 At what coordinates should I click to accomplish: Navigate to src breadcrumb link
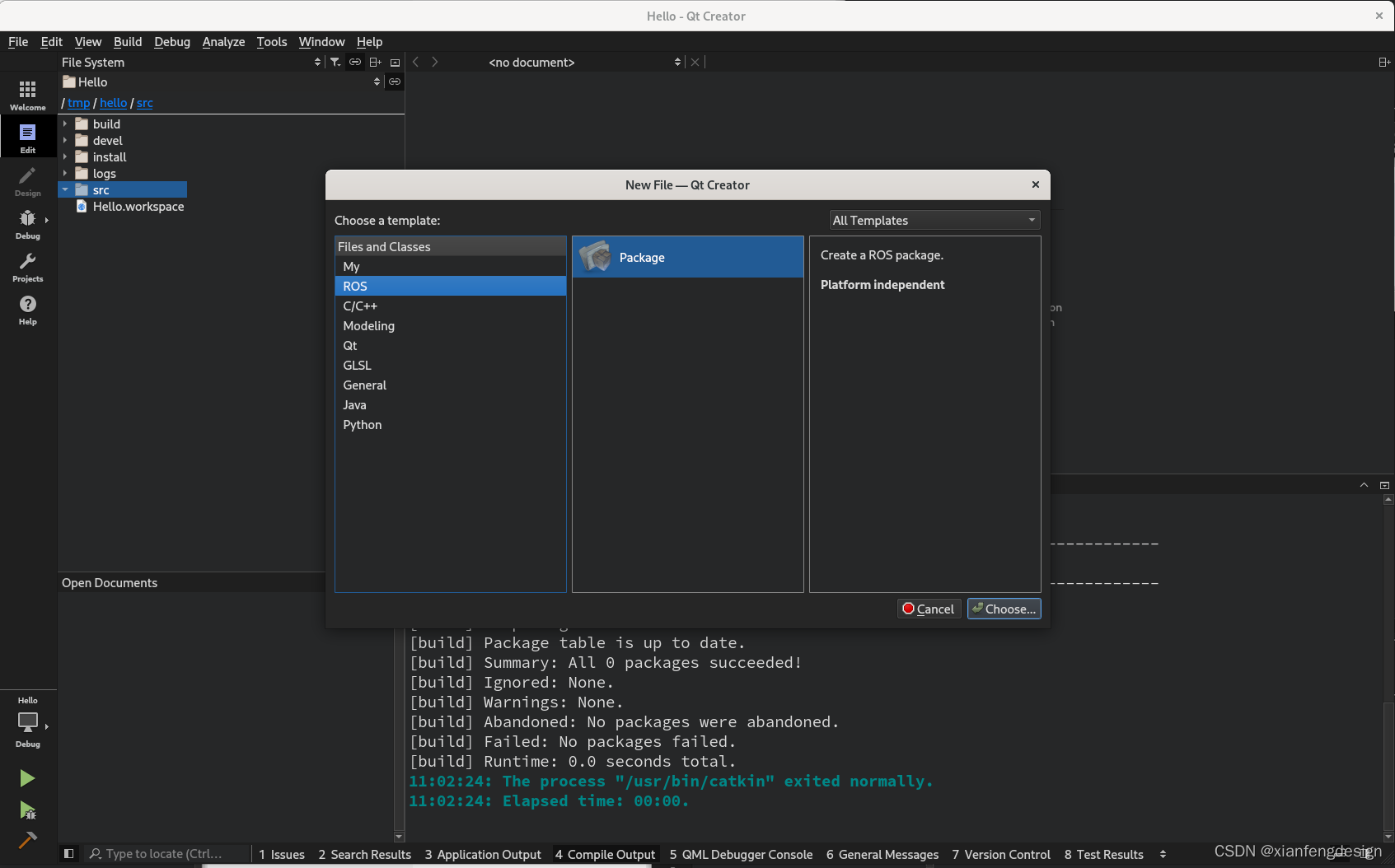coord(144,103)
